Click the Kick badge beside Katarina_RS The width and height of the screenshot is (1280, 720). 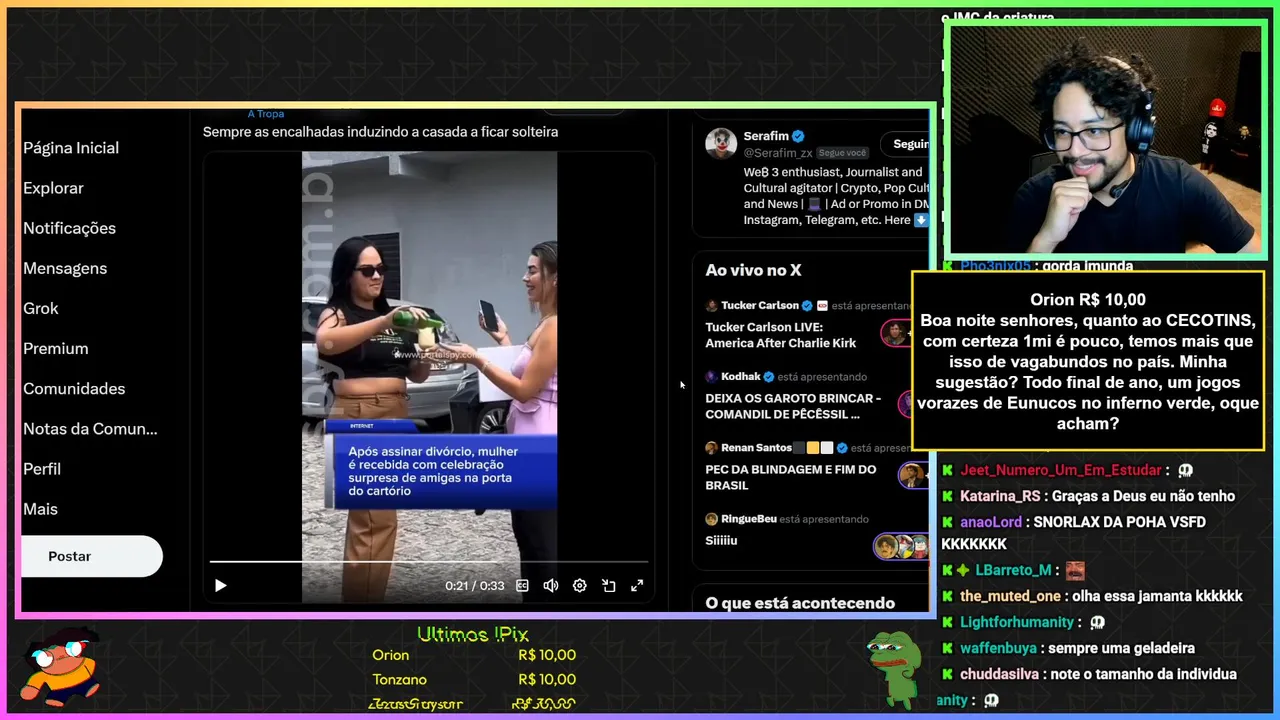(947, 496)
